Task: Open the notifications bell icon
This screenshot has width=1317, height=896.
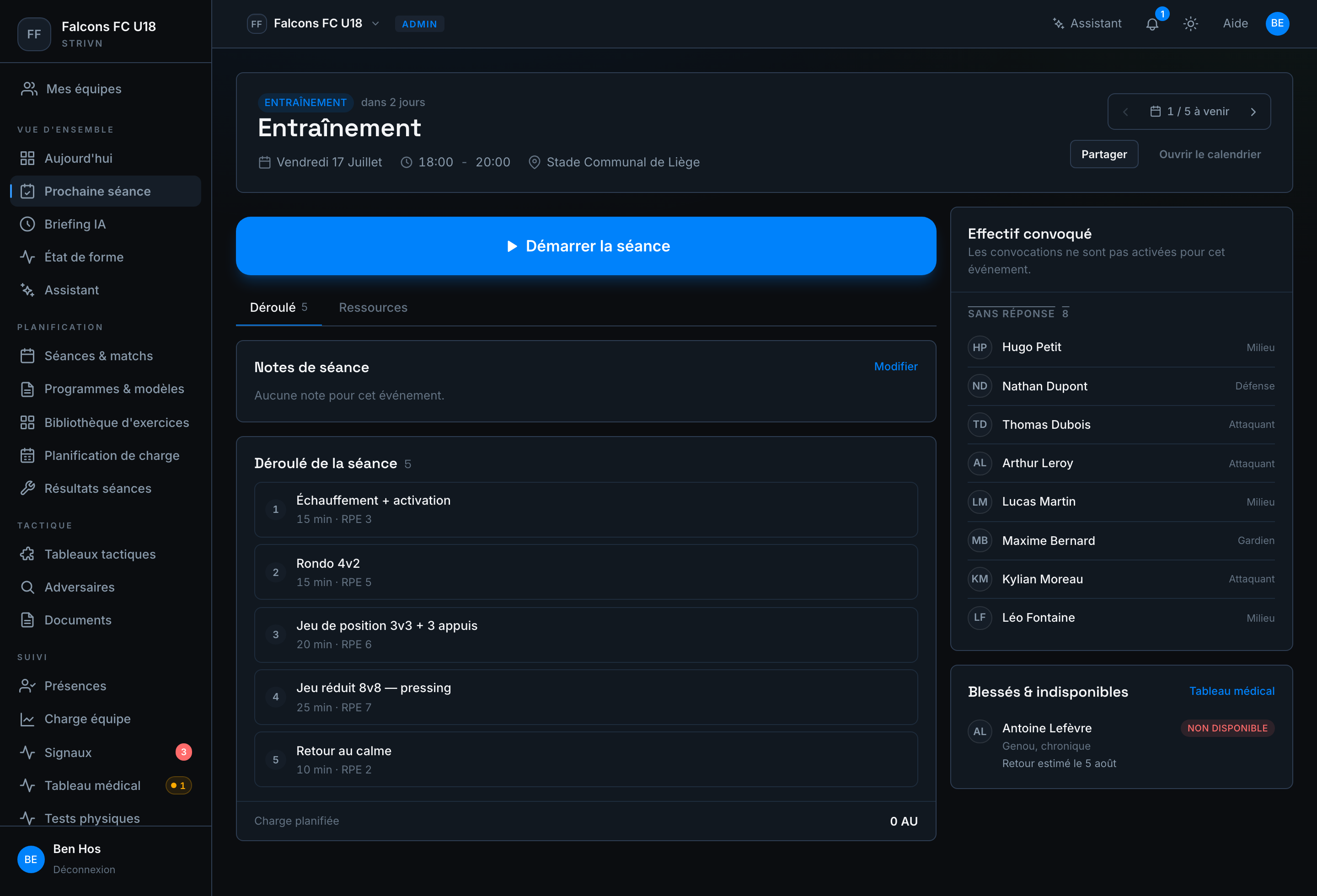Action: tap(1152, 24)
